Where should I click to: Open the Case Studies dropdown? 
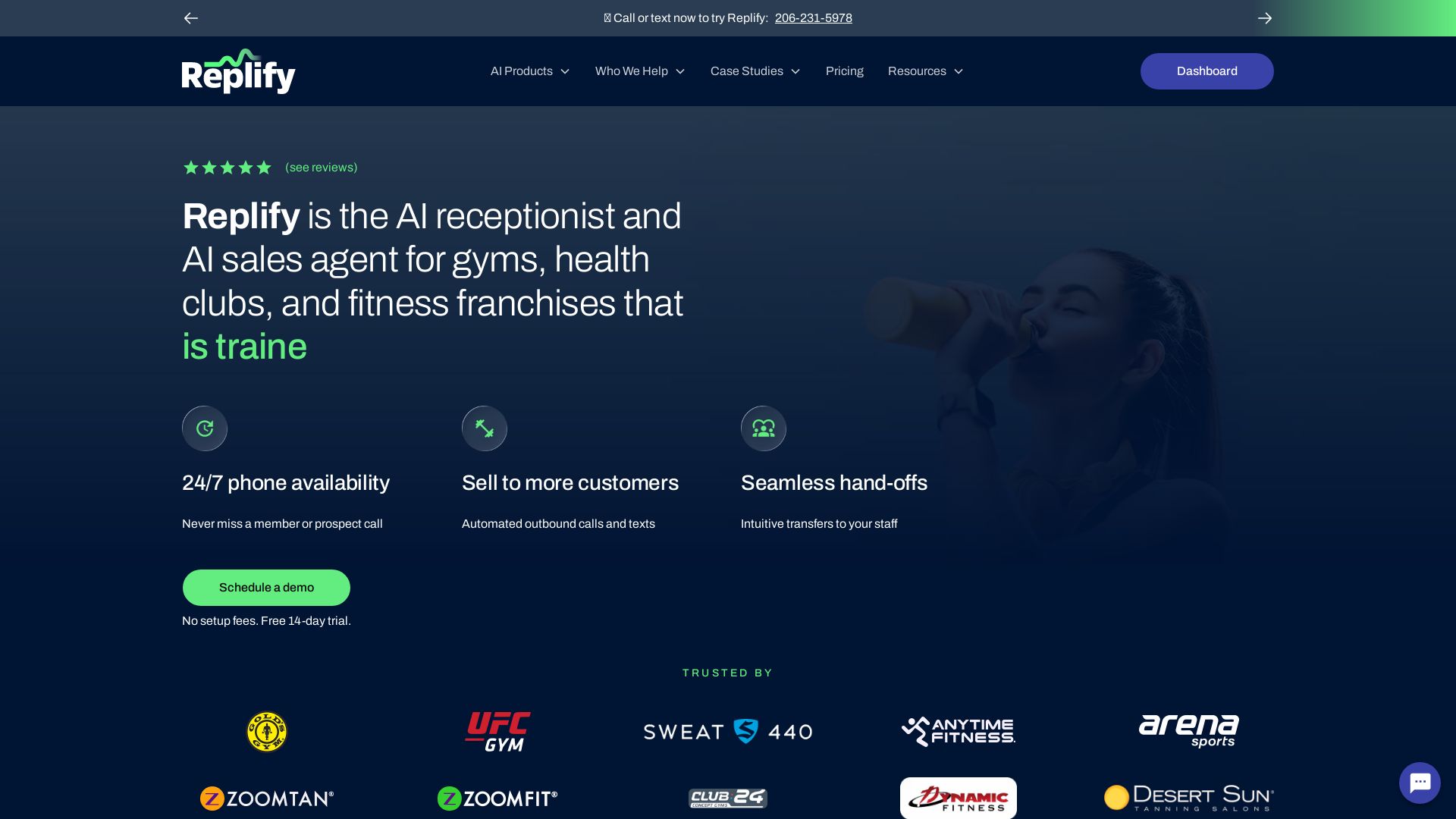click(x=755, y=71)
